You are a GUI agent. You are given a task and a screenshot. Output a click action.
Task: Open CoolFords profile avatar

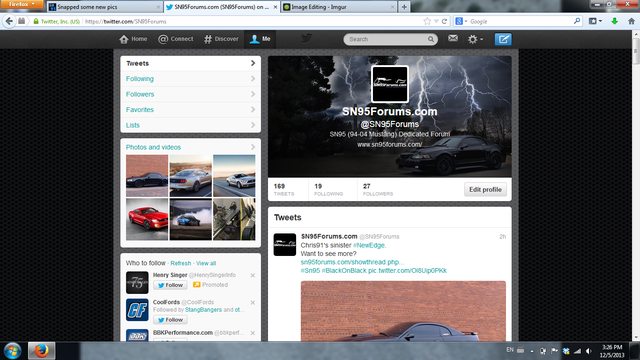[x=137, y=309]
